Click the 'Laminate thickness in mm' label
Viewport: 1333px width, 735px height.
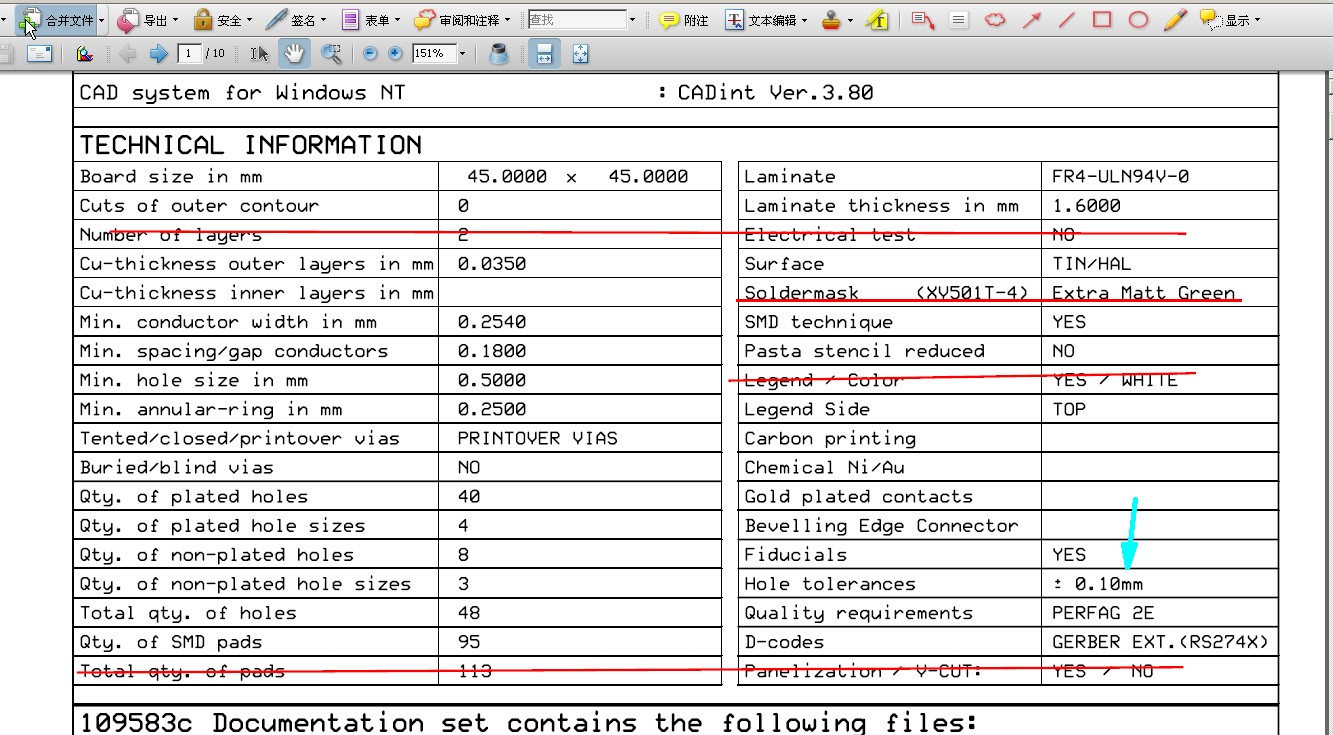tap(881, 206)
